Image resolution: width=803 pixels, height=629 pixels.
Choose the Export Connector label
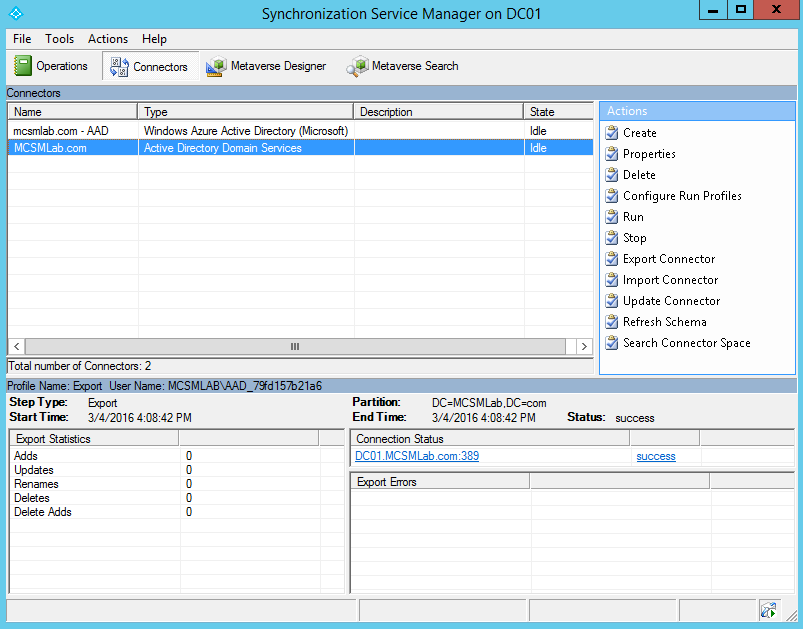click(669, 259)
